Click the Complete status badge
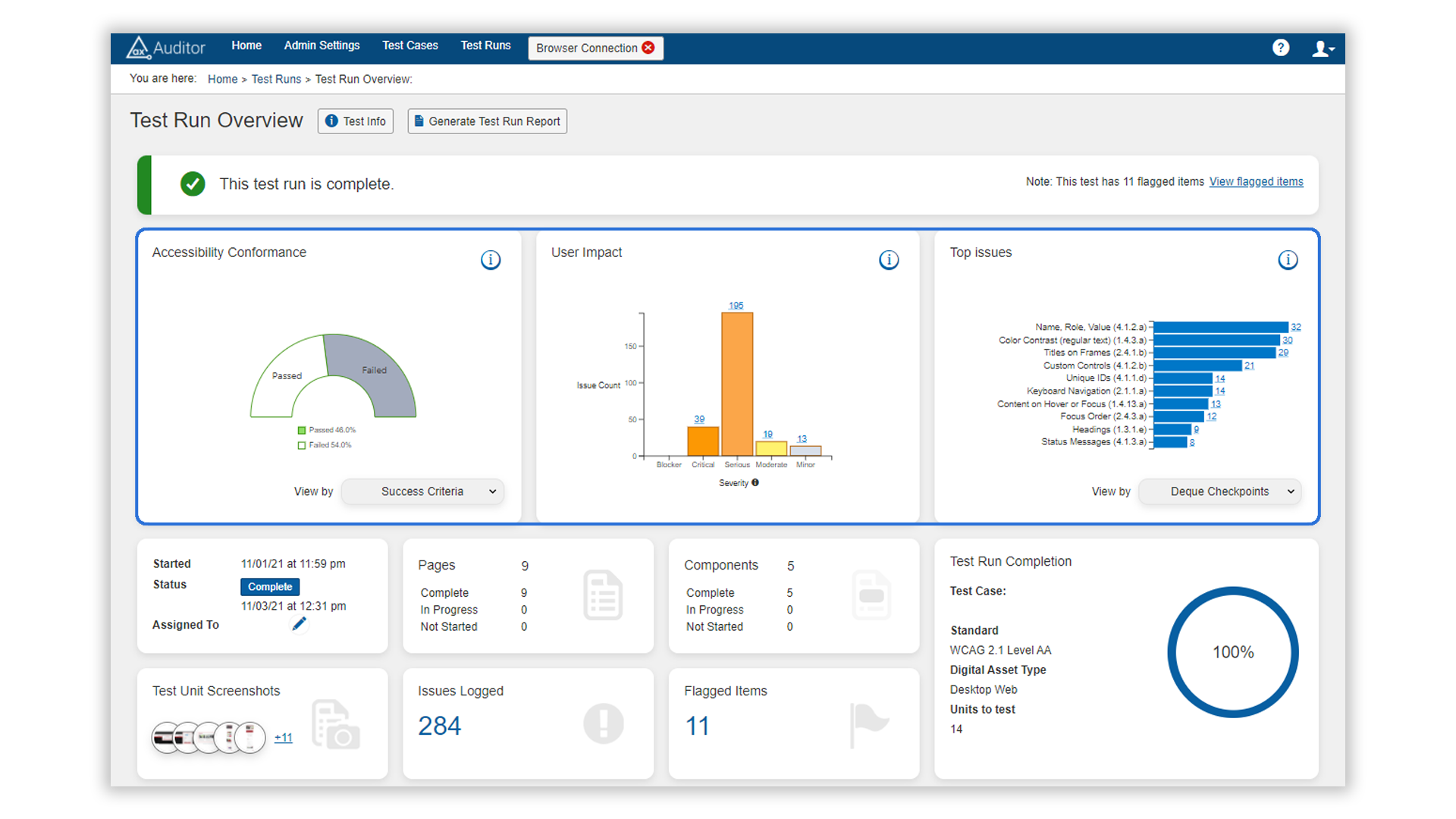 pyautogui.click(x=270, y=586)
